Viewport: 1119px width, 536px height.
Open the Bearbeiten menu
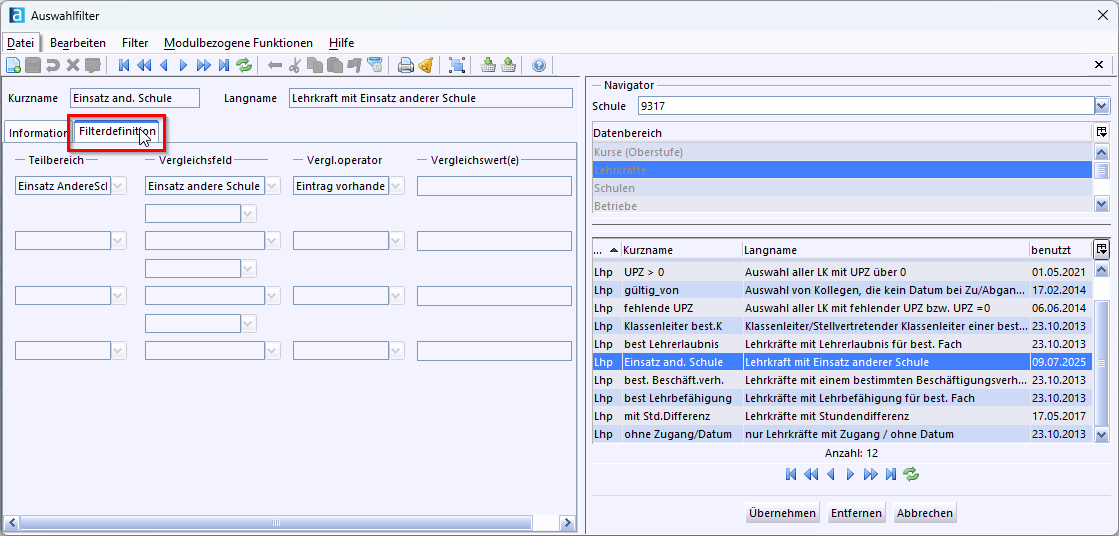pyautogui.click(x=78, y=43)
